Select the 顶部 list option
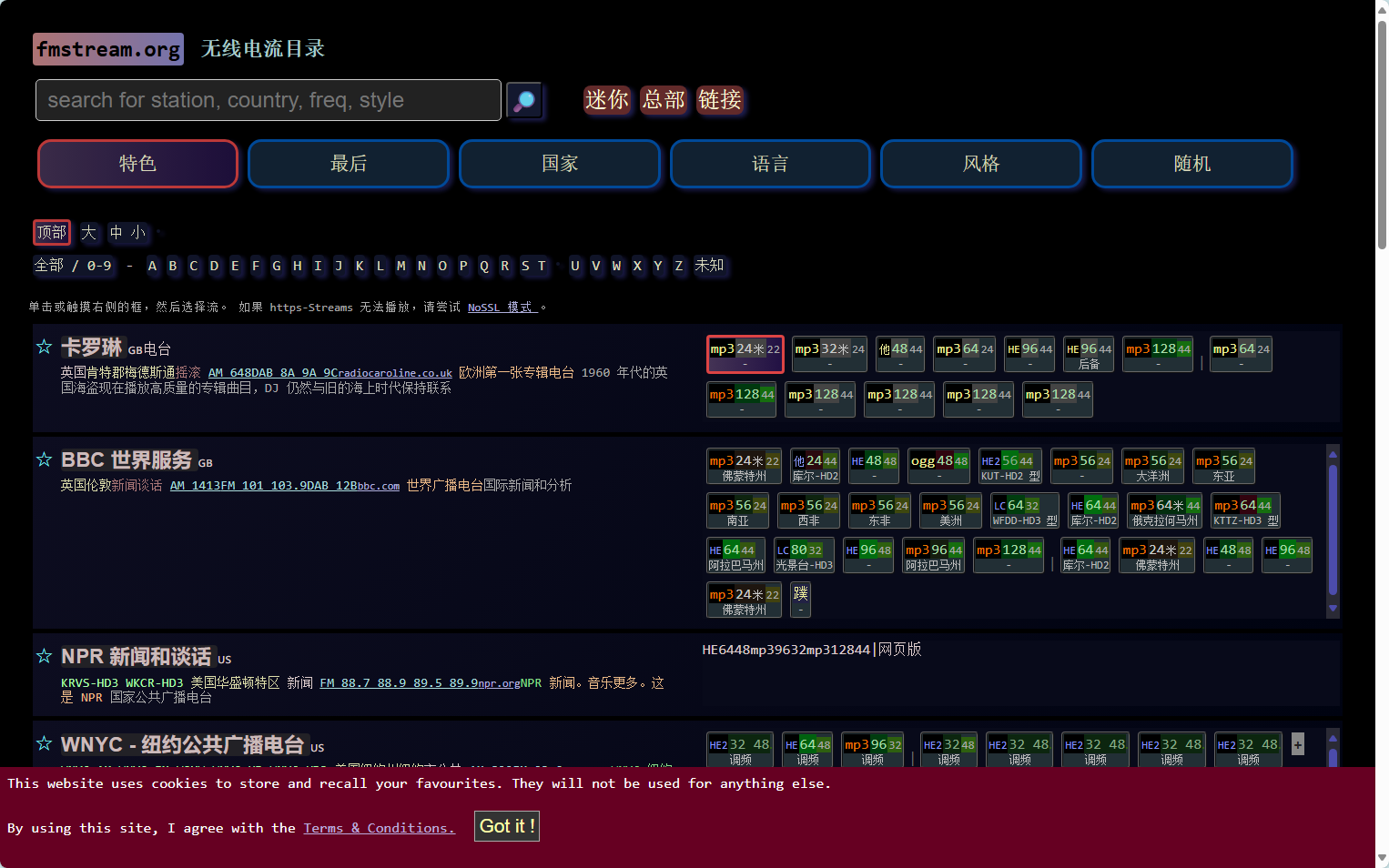This screenshot has width=1389, height=868. (52, 233)
